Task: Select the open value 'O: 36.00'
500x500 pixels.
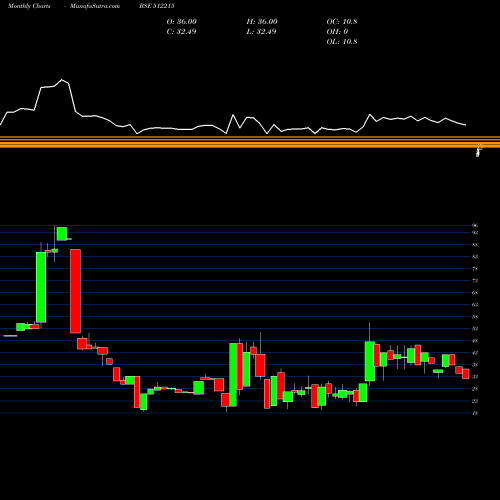Action: (x=182, y=22)
